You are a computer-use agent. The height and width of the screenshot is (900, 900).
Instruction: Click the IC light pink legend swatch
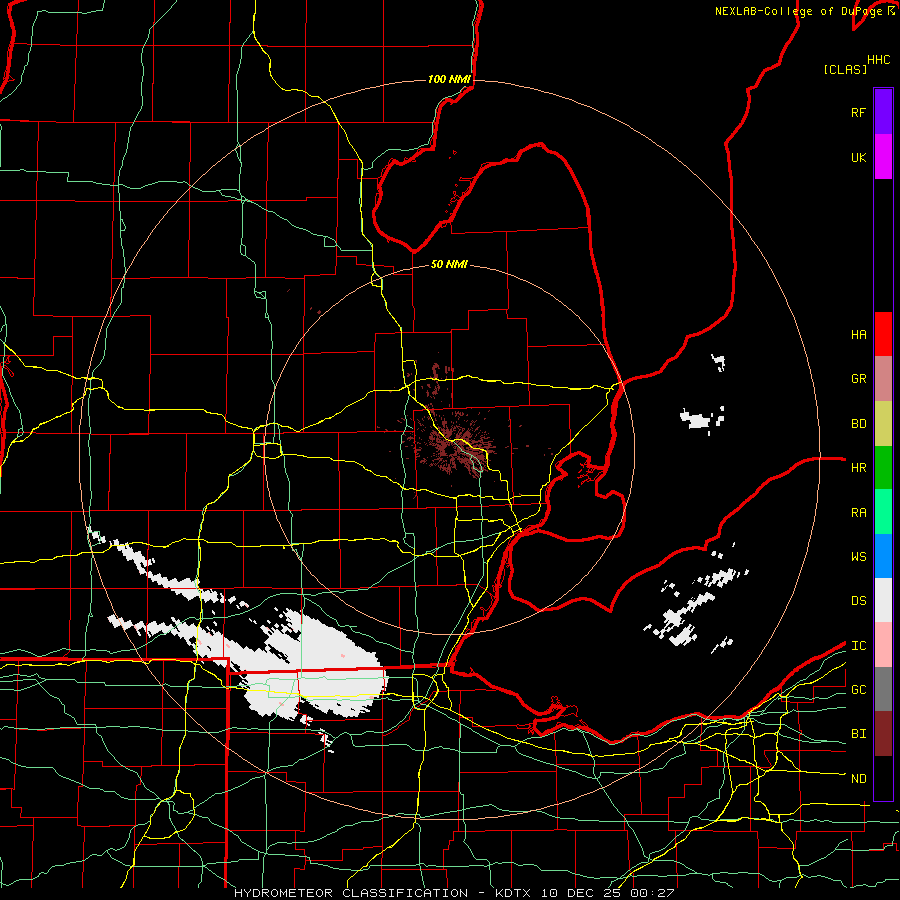[883, 645]
